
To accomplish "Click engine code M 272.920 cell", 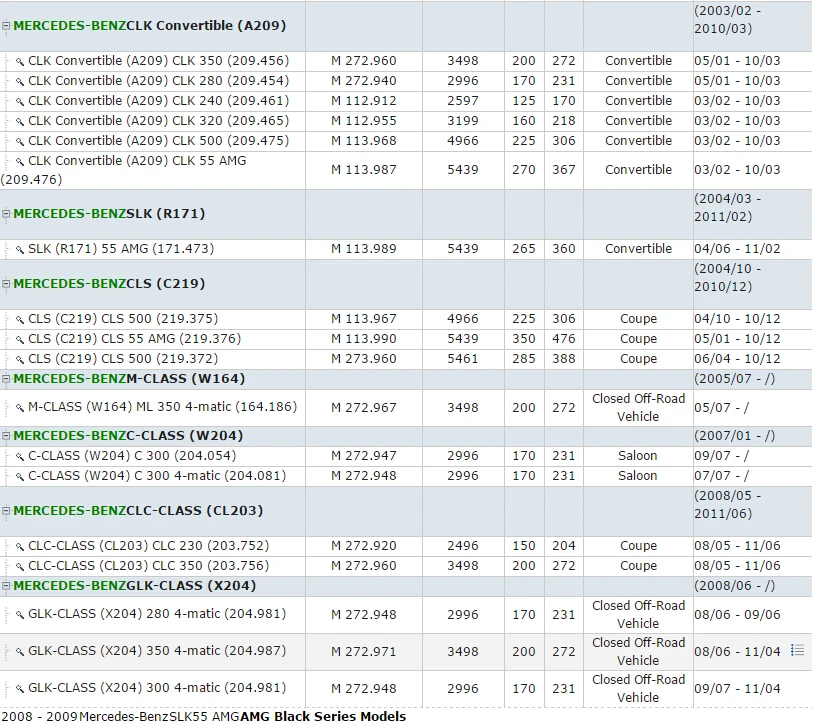I will [x=364, y=546].
